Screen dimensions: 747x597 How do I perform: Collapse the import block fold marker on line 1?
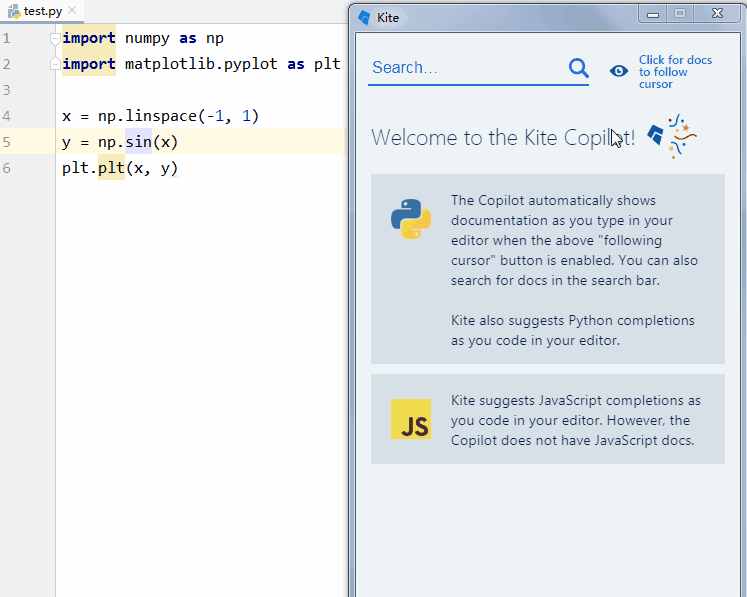55,38
